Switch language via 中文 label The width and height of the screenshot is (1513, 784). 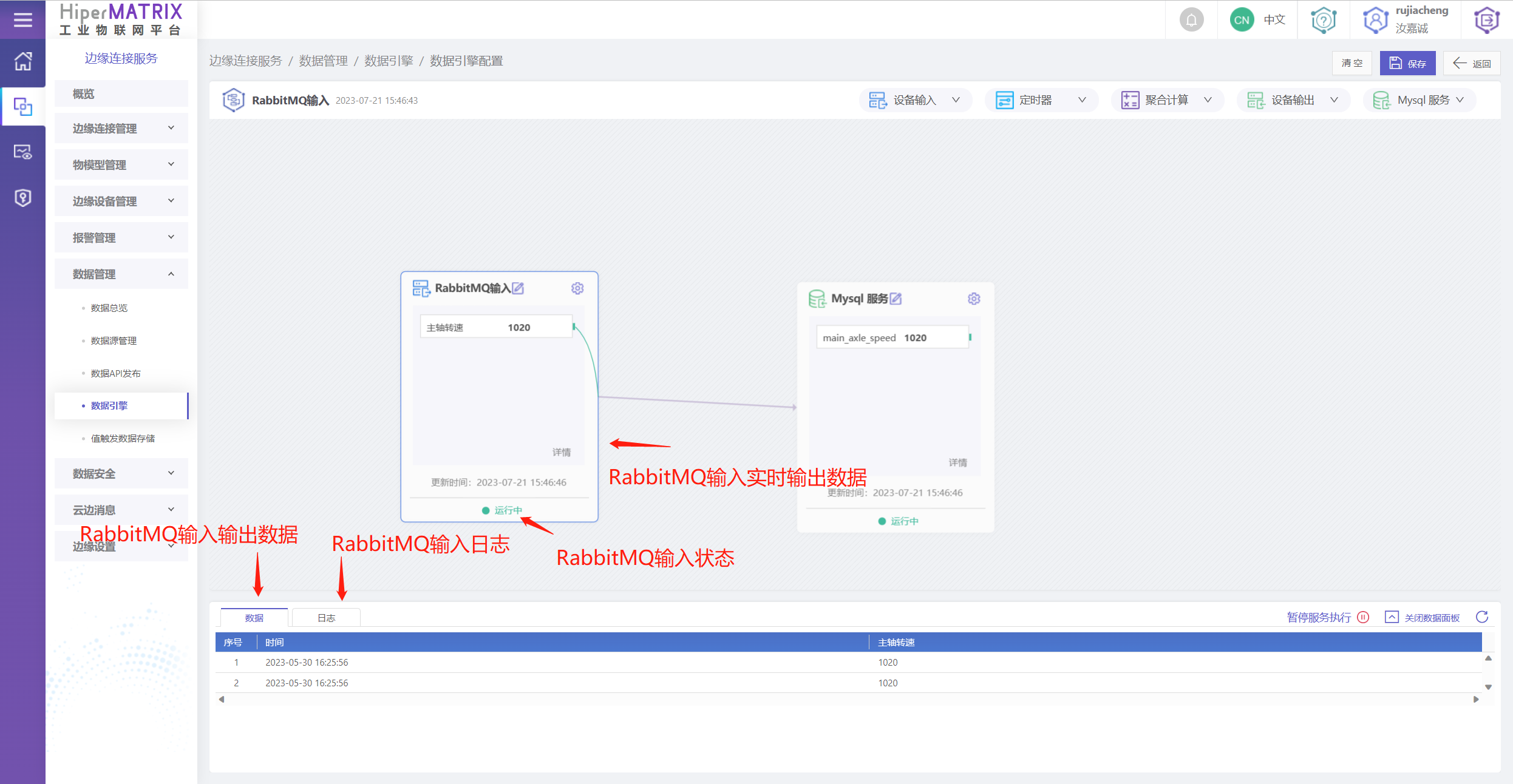pyautogui.click(x=1274, y=19)
